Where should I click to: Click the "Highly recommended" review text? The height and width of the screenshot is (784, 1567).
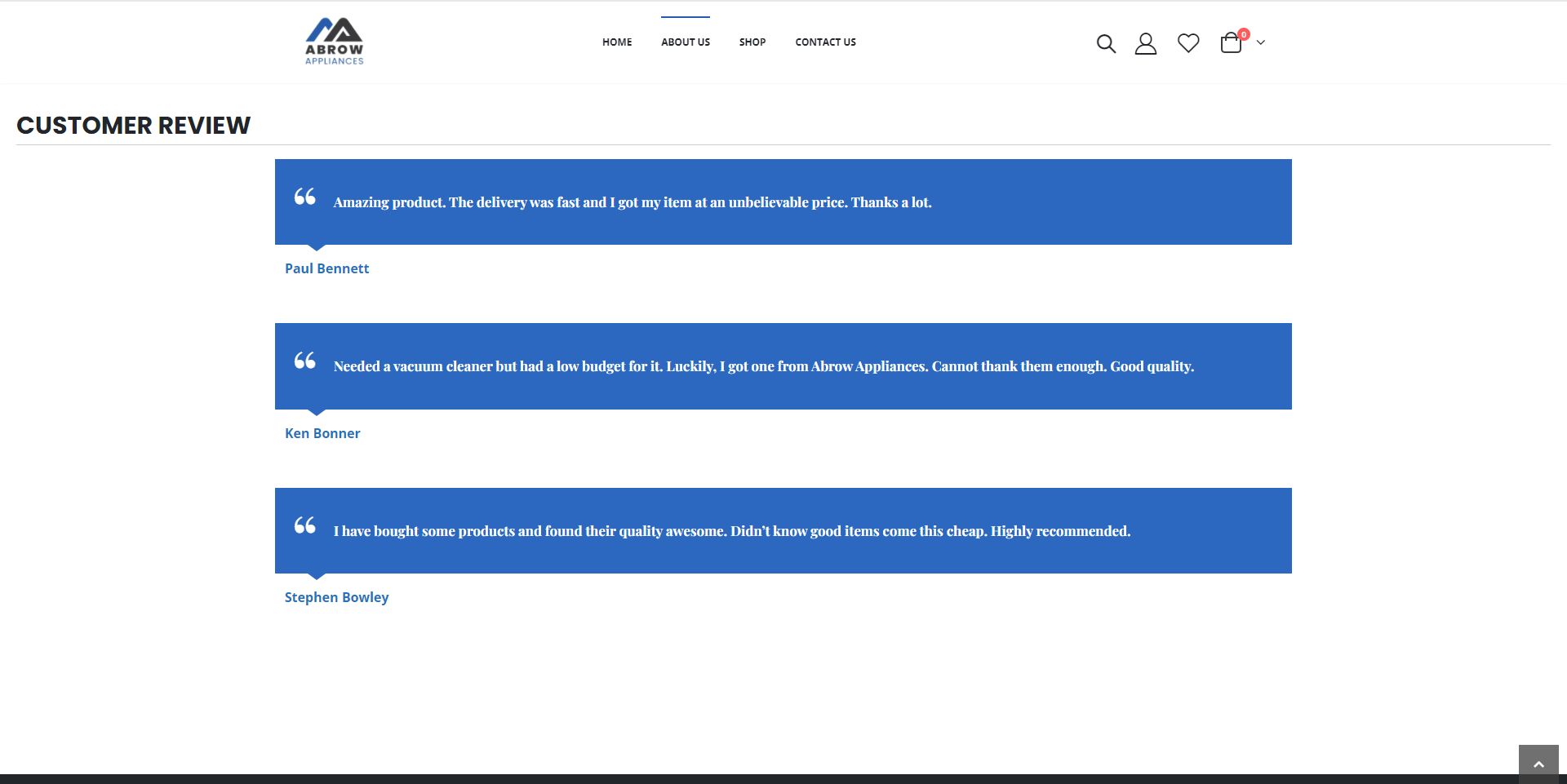coord(731,531)
